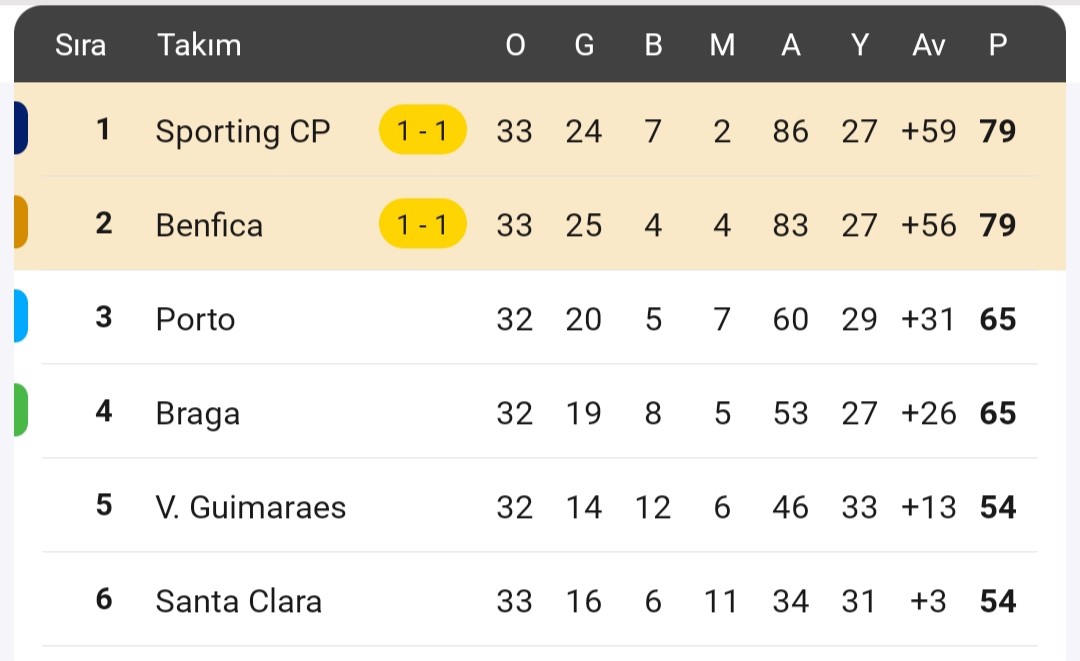Select Porto in the standings
This screenshot has width=1080, height=661.
tap(196, 319)
